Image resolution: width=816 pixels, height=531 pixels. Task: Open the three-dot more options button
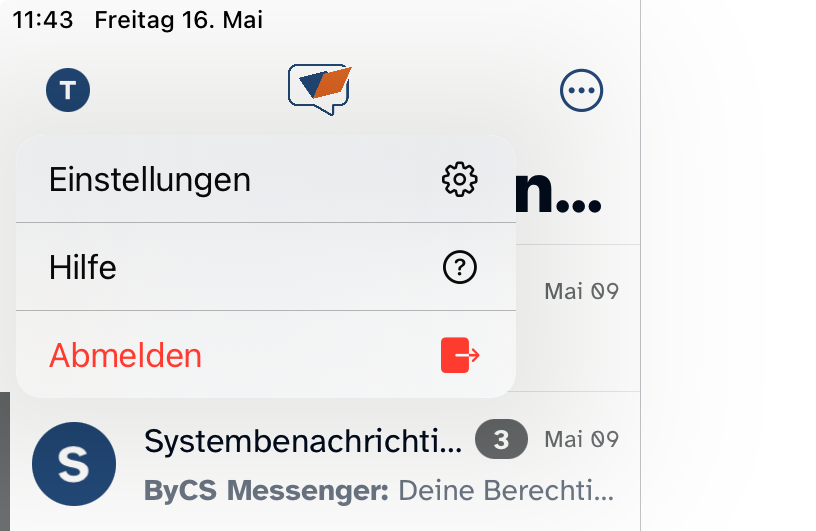(x=581, y=91)
